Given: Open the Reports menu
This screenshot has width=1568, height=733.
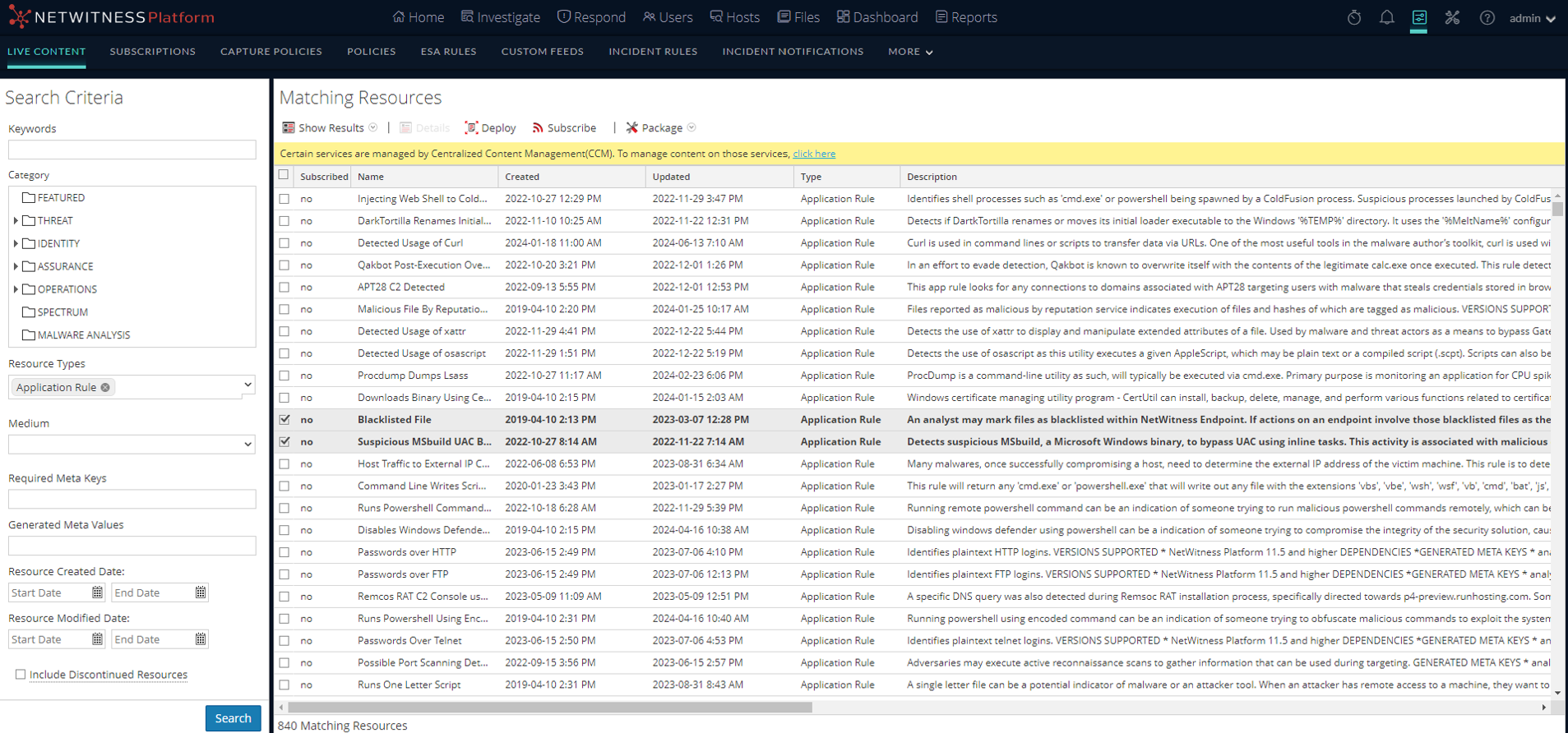Looking at the screenshot, I should pos(966,17).
